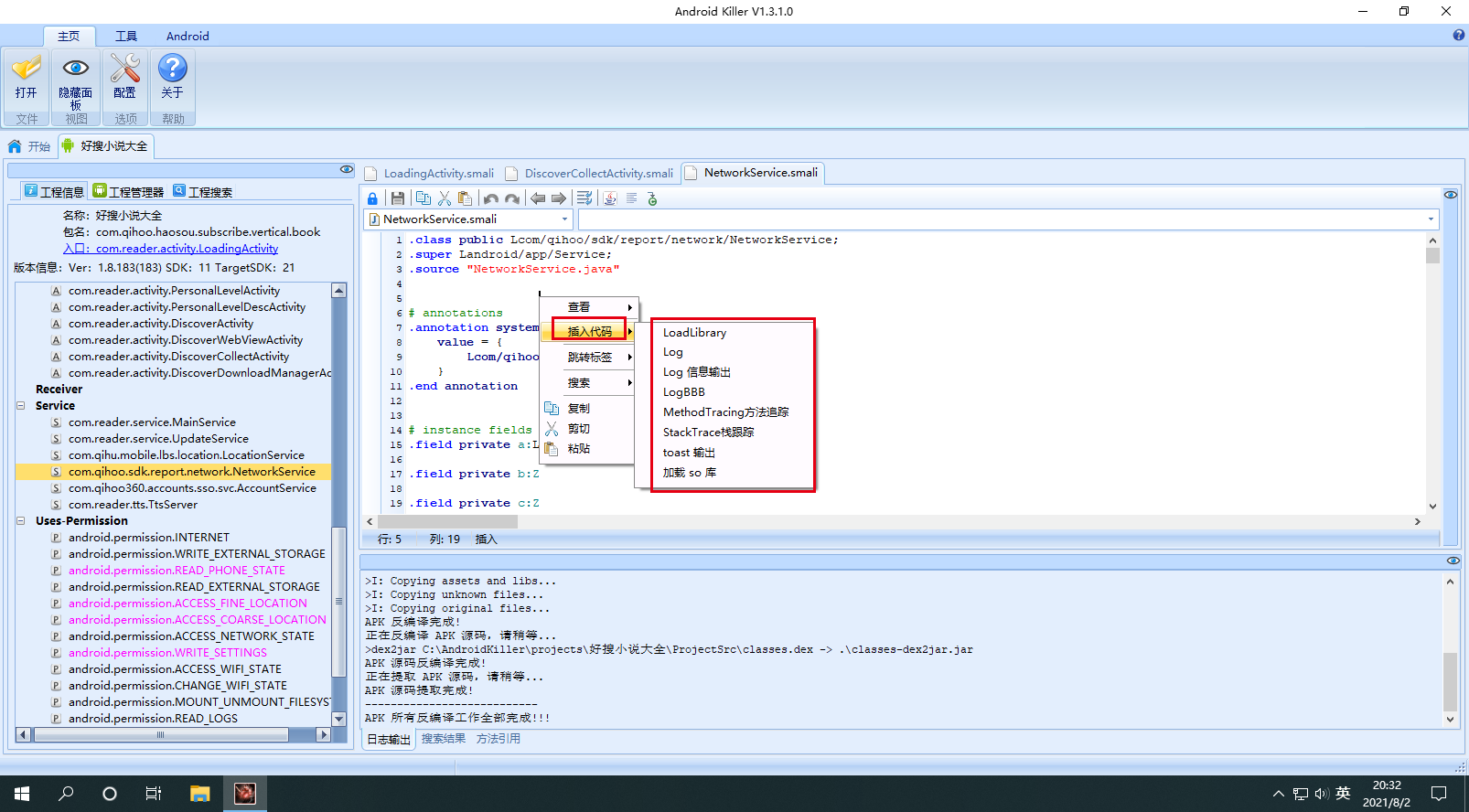Screen dimensions: 1469x812
Task: Open the empty method selector dropdown arrow
Action: [1431, 219]
